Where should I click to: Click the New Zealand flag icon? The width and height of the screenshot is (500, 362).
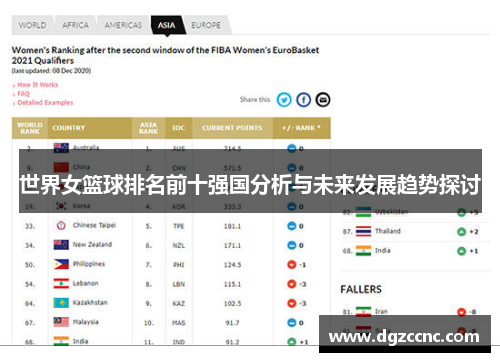[61, 245]
